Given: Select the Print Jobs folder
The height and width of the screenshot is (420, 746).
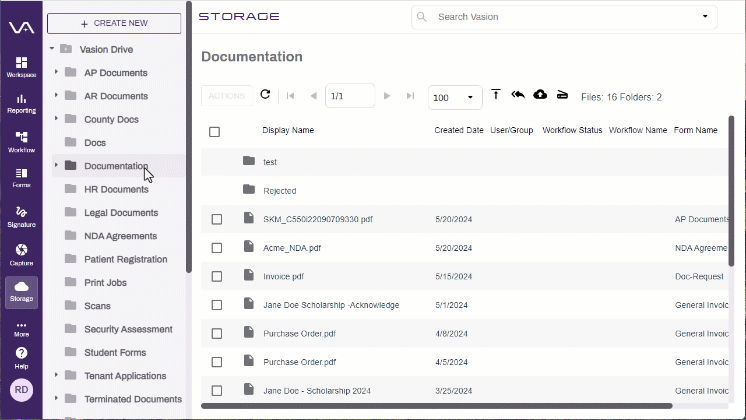Looking at the screenshot, I should point(105,283).
